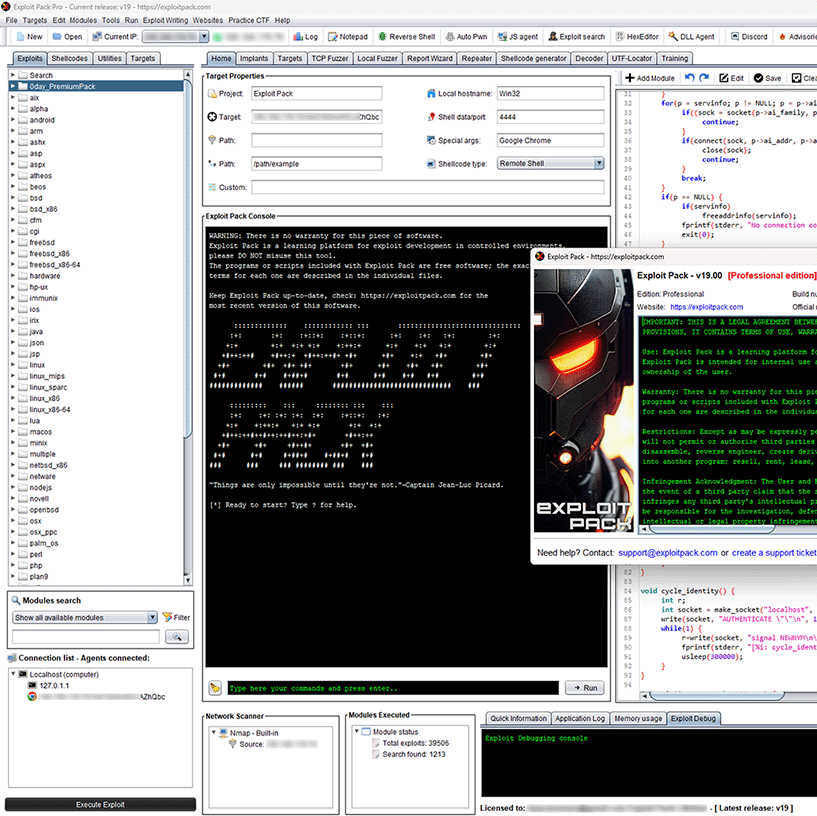Viewport: 817px width, 816px height.
Task: Click the Filter icon in Modules search
Action: 168,618
